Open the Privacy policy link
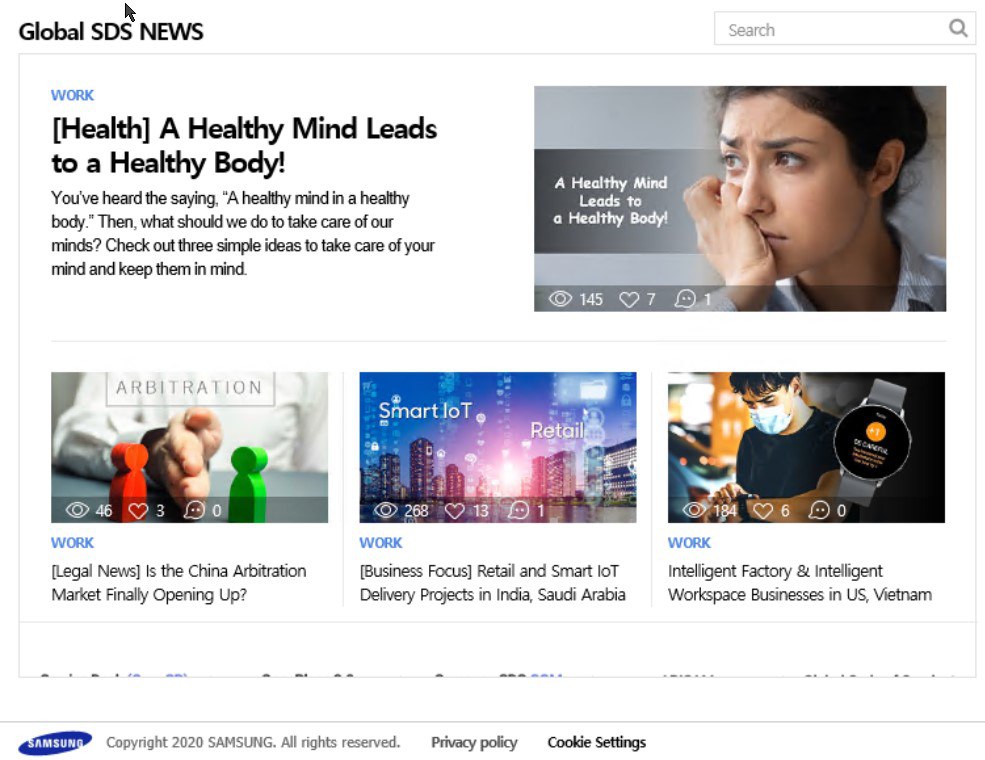Screen dimensions: 985x760 click(474, 742)
